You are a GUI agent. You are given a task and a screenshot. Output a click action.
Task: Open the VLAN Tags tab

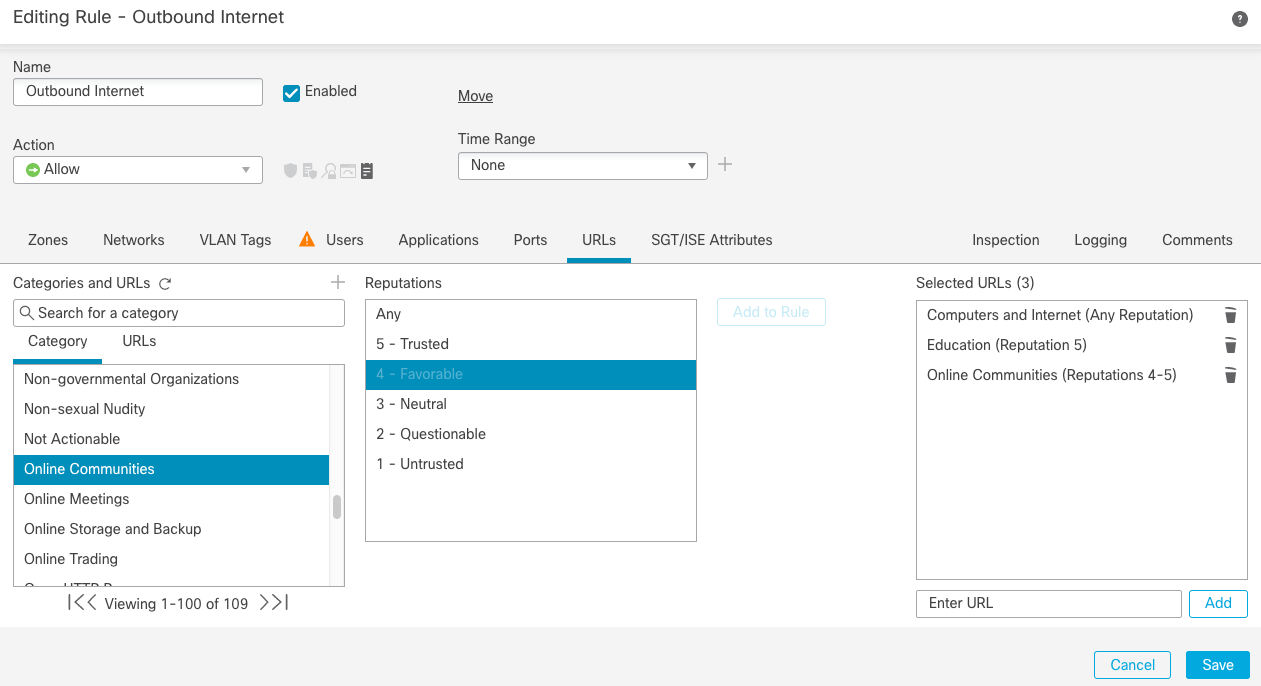(235, 240)
